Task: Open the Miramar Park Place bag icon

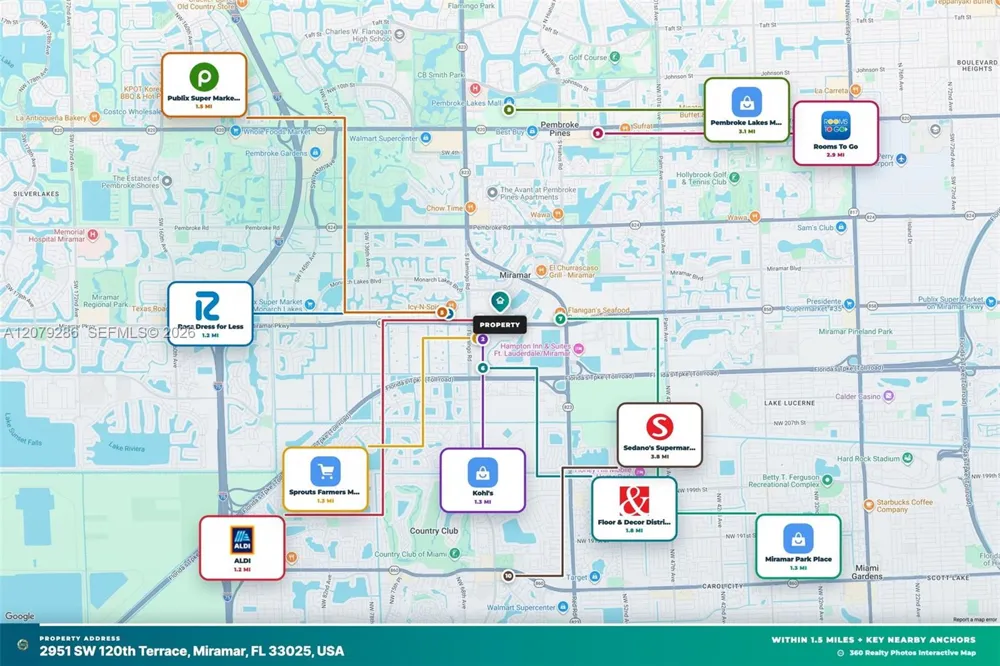Action: point(798,538)
